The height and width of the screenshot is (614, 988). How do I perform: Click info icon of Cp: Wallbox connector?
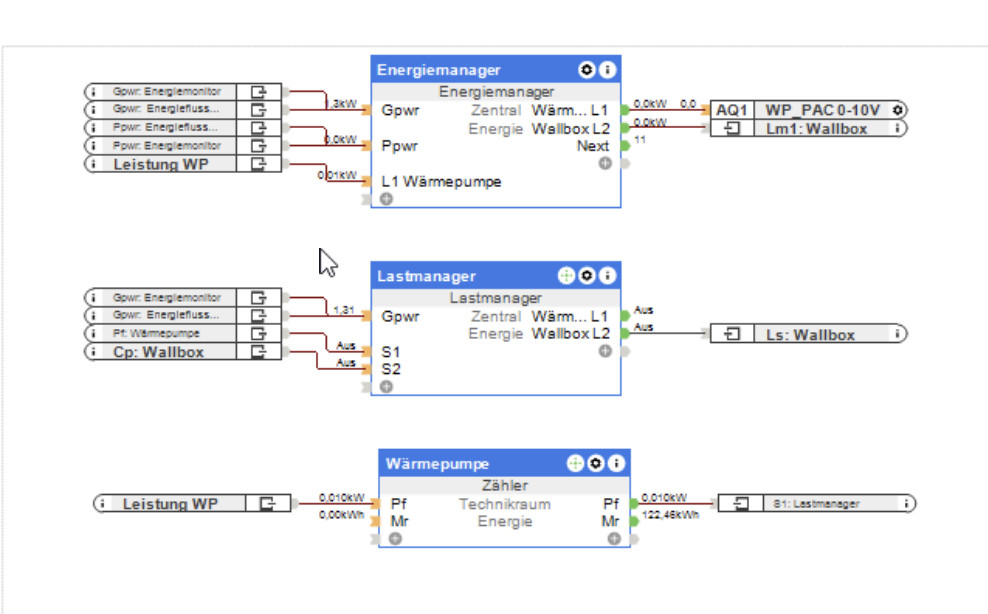point(93,352)
